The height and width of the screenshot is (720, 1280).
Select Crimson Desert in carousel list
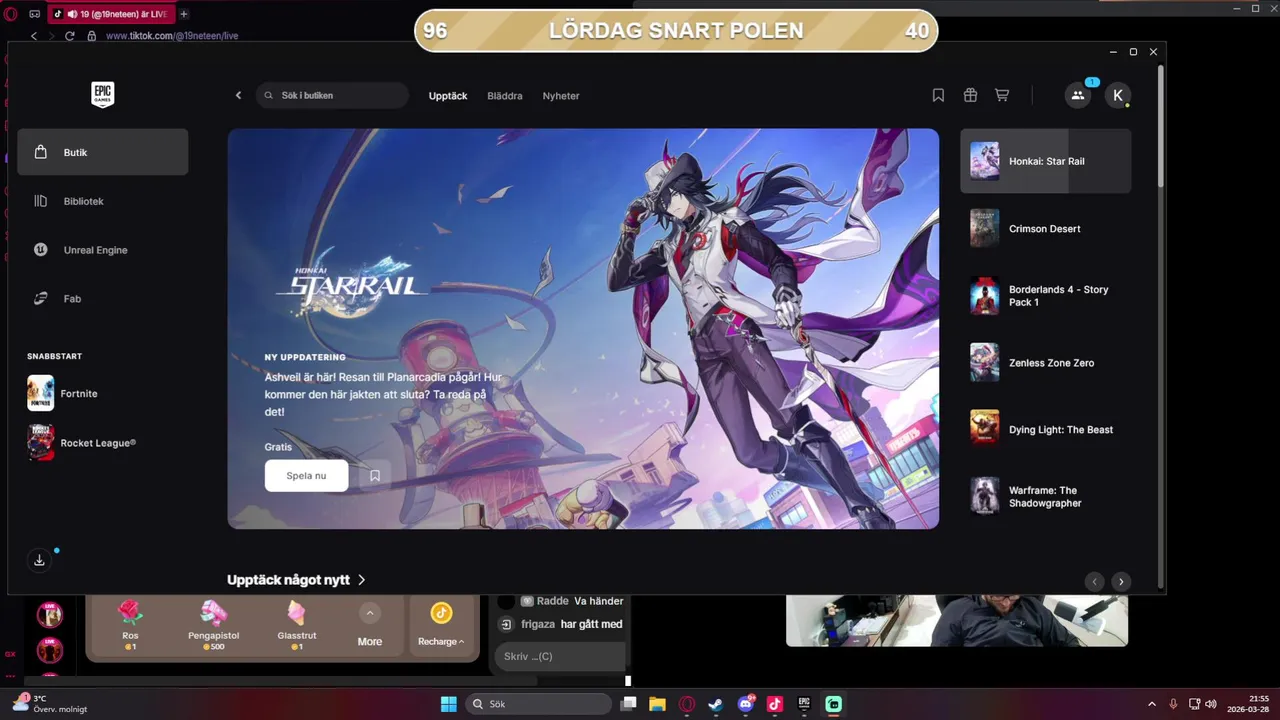tap(1045, 228)
